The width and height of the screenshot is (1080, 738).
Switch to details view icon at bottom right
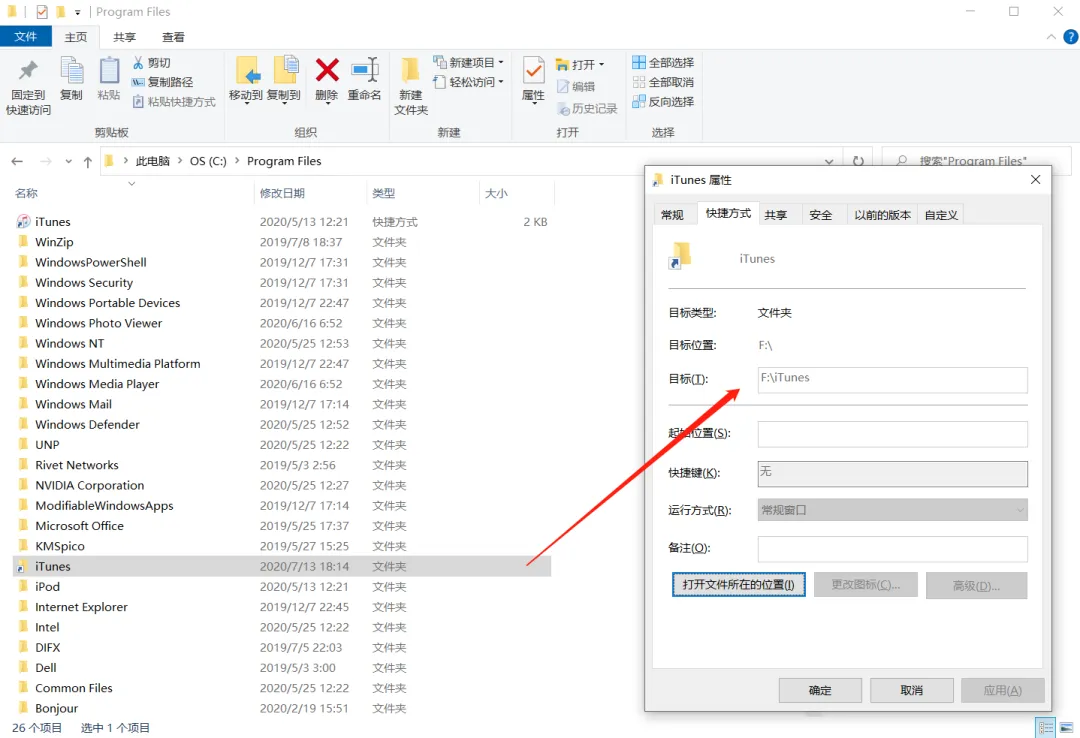coord(1046,728)
